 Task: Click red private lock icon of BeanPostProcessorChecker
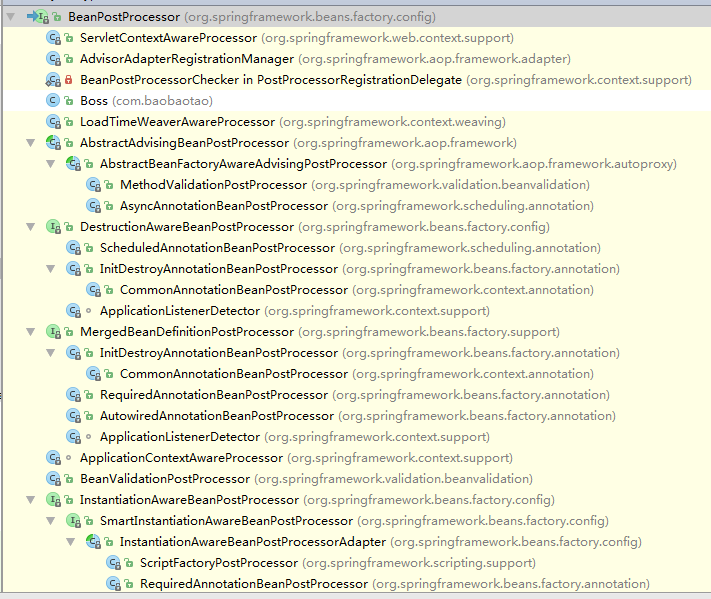coord(68,80)
